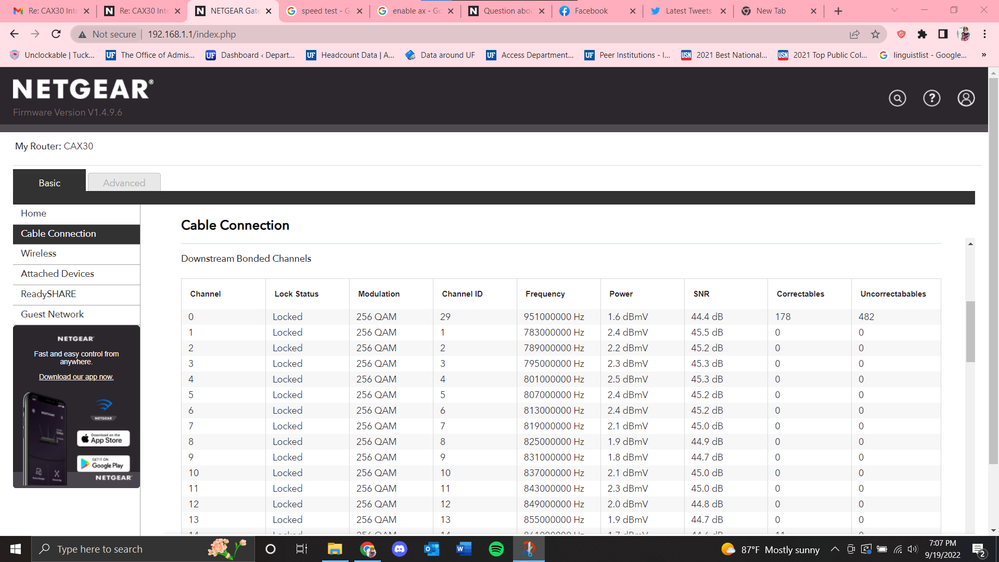999x562 pixels.
Task: Open the Wireless settings menu item
Action: click(39, 254)
